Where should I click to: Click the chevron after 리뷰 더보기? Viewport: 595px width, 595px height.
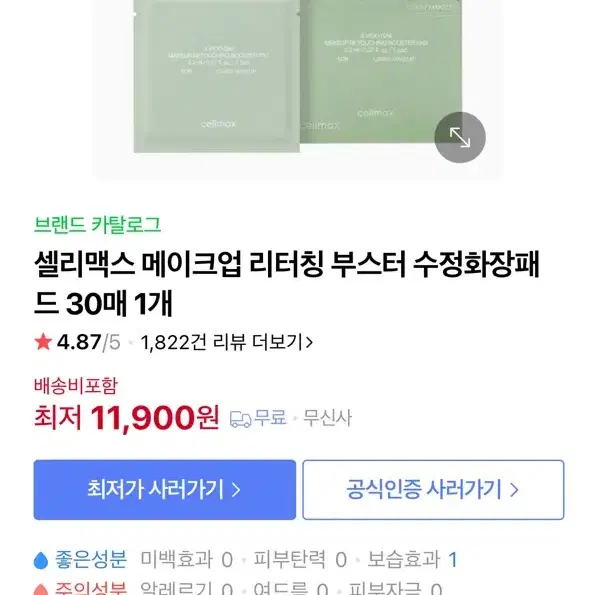pos(309,343)
